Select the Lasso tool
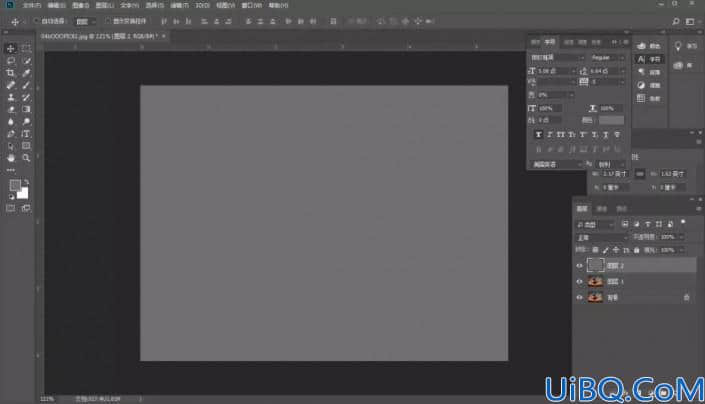705x404 pixels. (11, 61)
